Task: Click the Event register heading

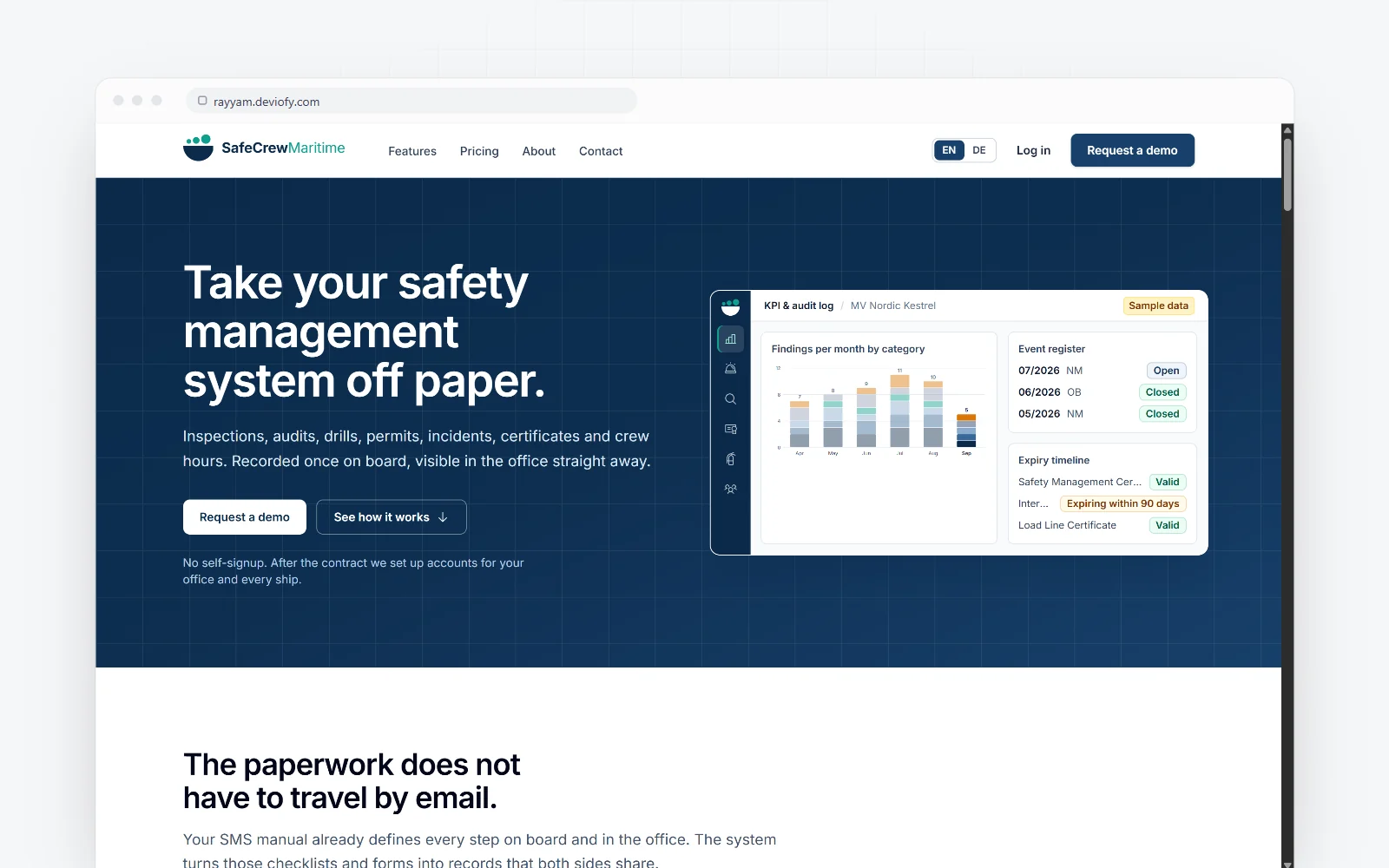Action: click(1051, 349)
